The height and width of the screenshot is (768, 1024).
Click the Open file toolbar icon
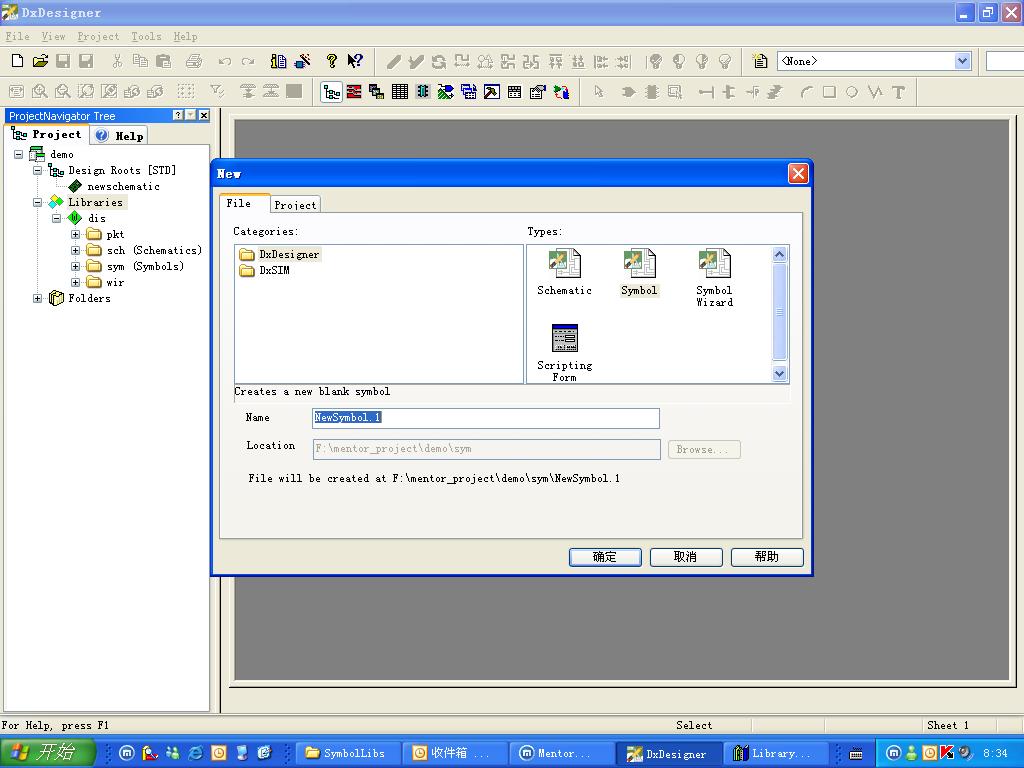point(40,62)
